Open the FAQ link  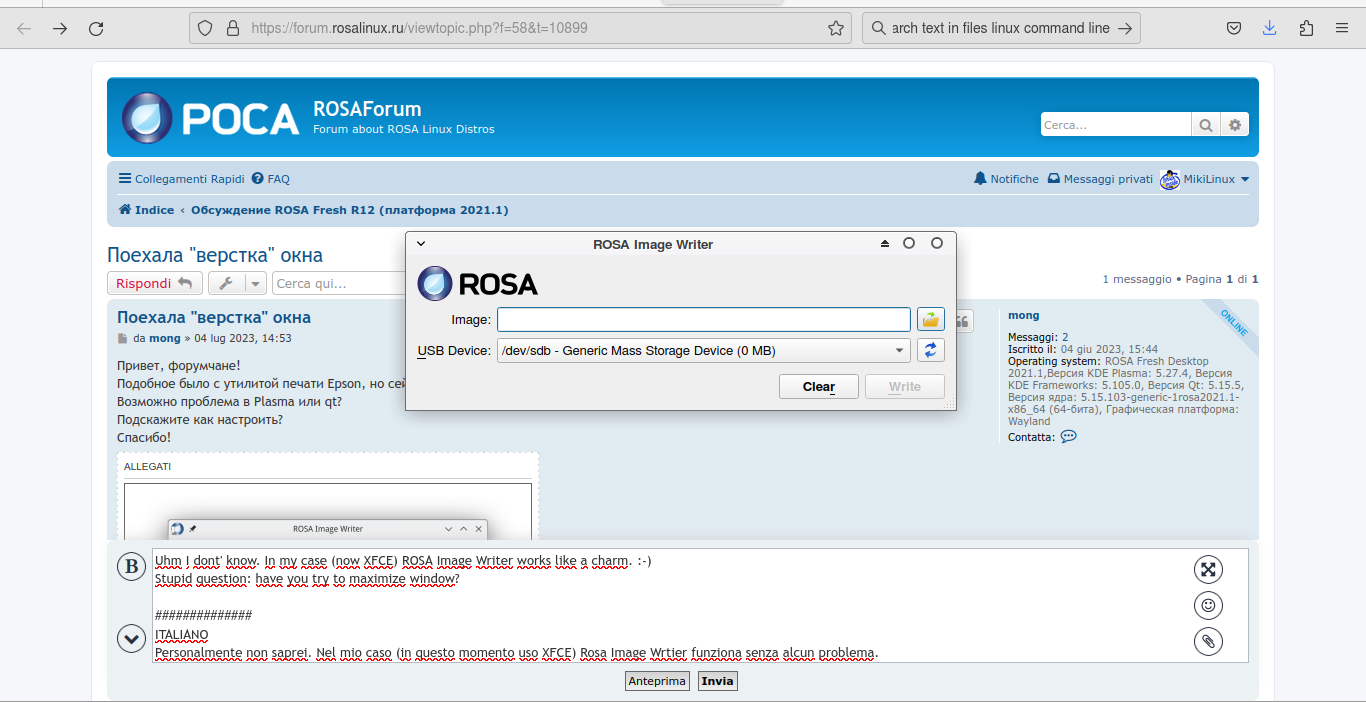(270, 179)
